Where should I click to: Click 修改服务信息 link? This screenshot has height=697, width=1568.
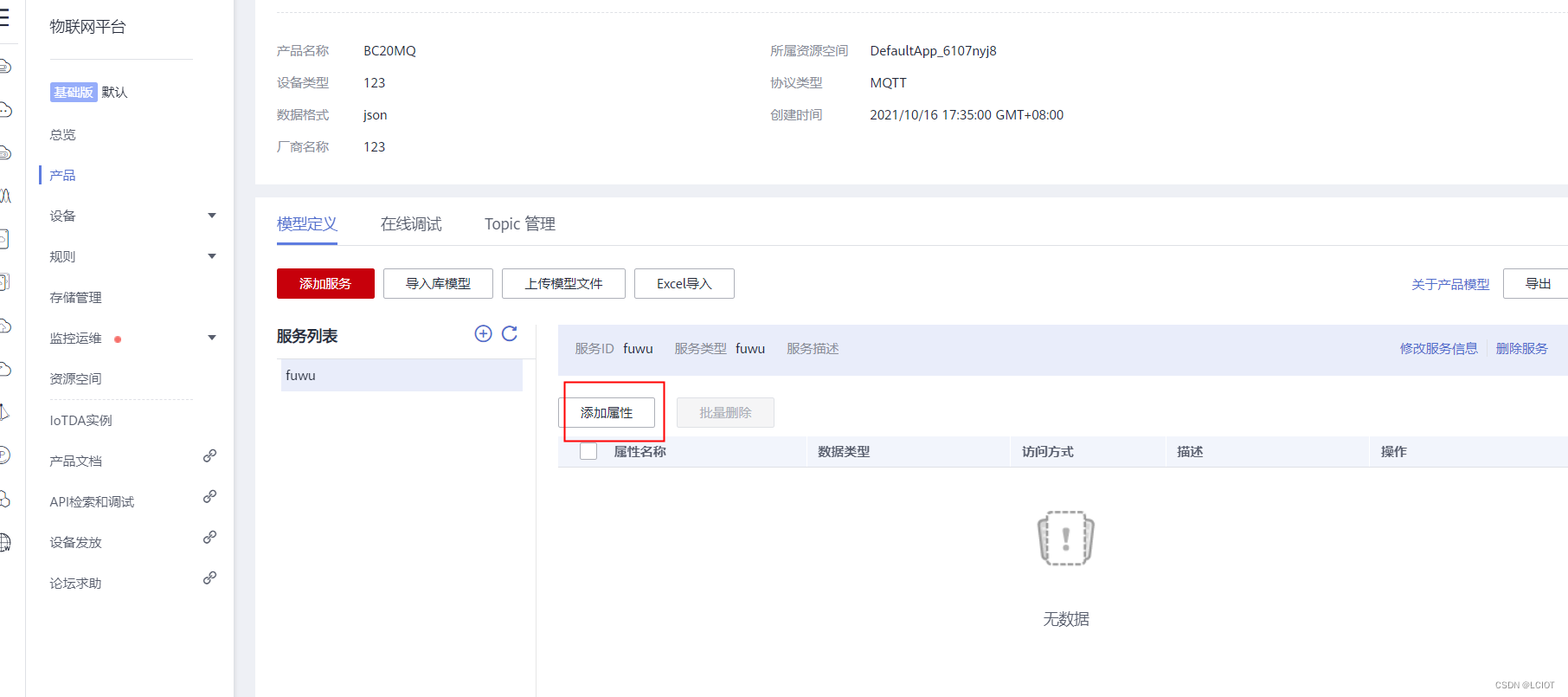1438,349
